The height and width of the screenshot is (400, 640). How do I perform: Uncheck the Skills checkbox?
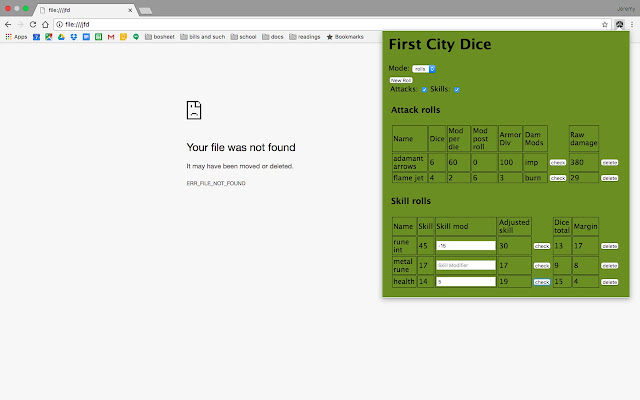coord(457,90)
